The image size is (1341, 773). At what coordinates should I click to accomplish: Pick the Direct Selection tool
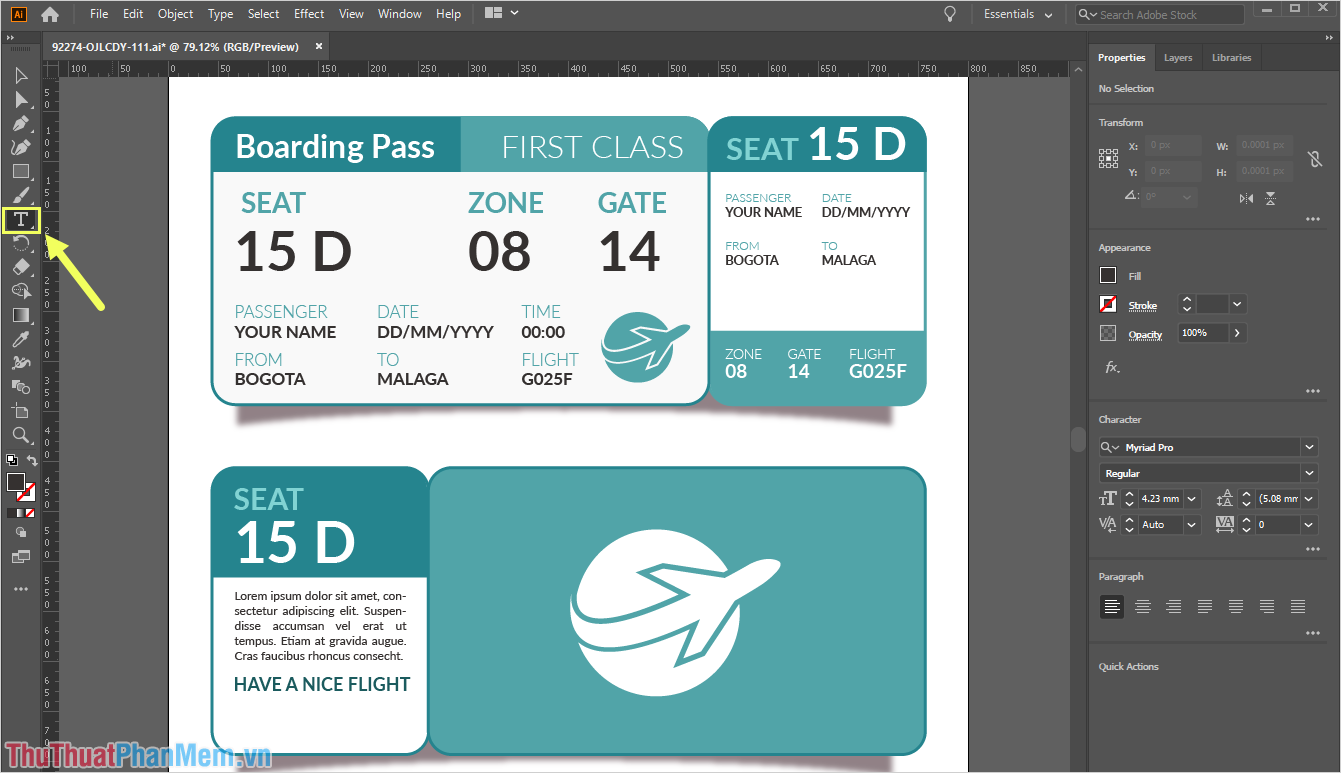pyautogui.click(x=20, y=100)
